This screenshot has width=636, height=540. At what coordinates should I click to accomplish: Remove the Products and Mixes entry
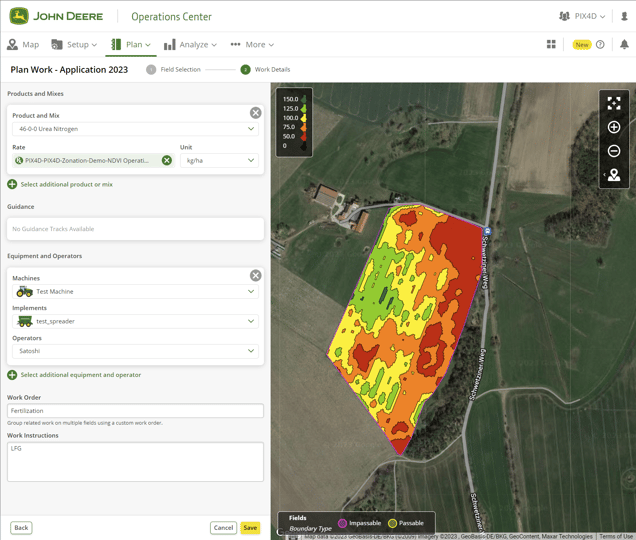[x=255, y=113]
